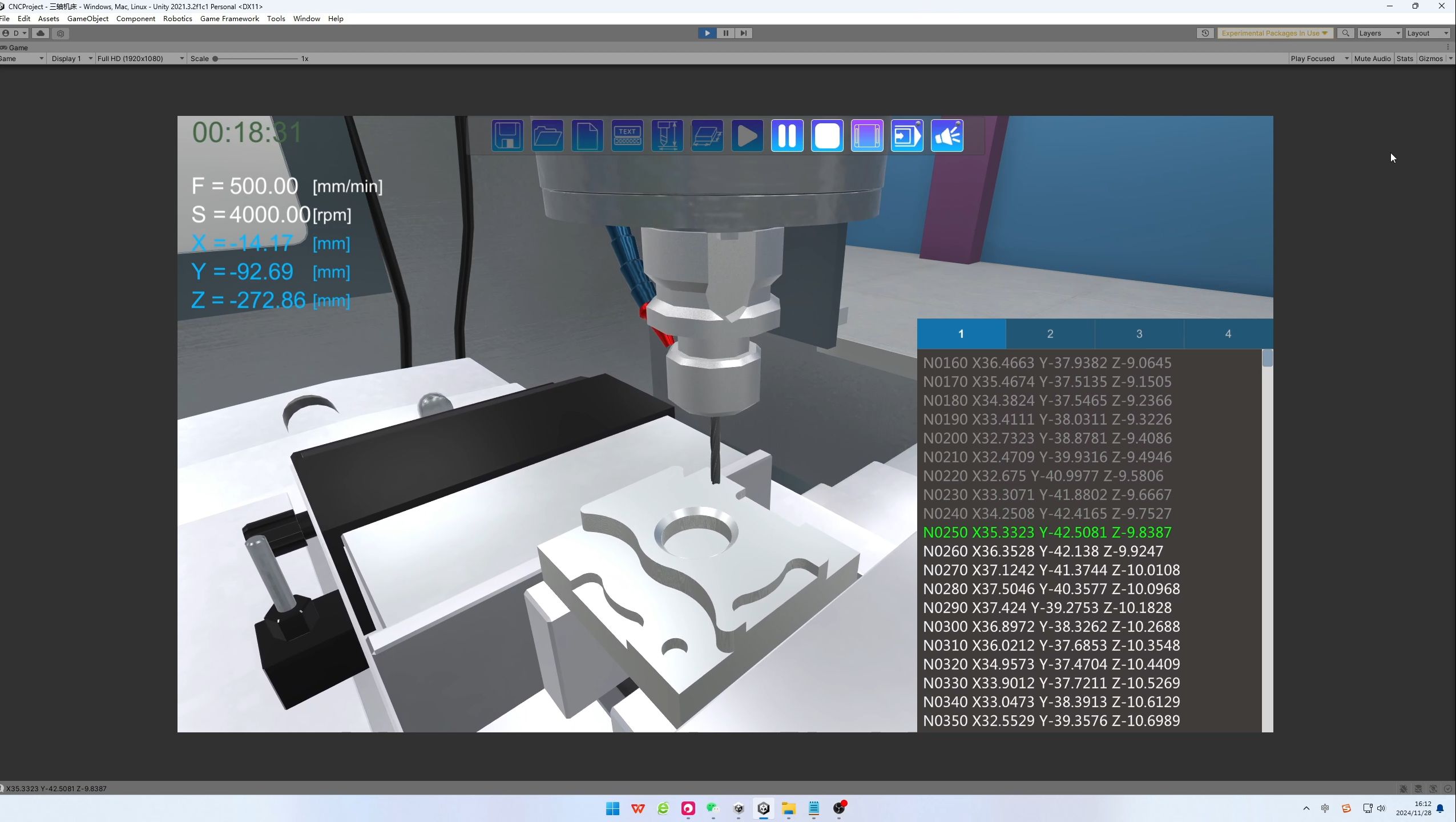The width and height of the screenshot is (1456, 822).
Task: Click the new blank document icon
Action: (x=587, y=136)
